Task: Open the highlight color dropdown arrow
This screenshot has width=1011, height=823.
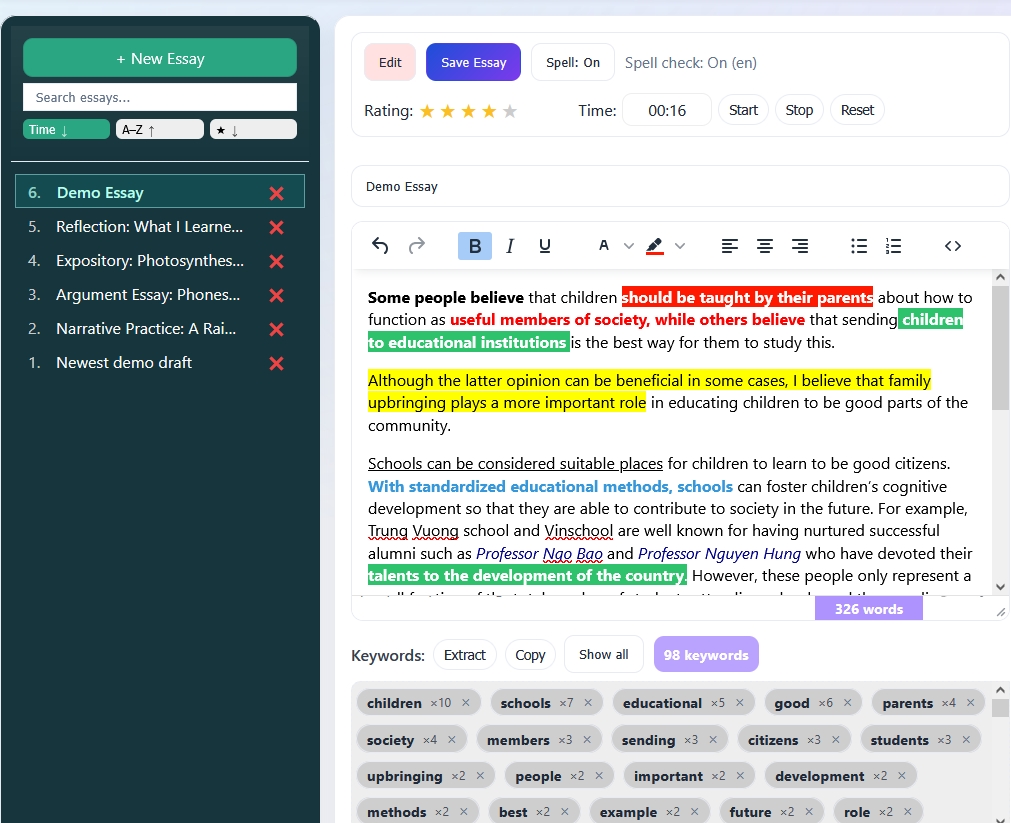Action: pos(680,246)
